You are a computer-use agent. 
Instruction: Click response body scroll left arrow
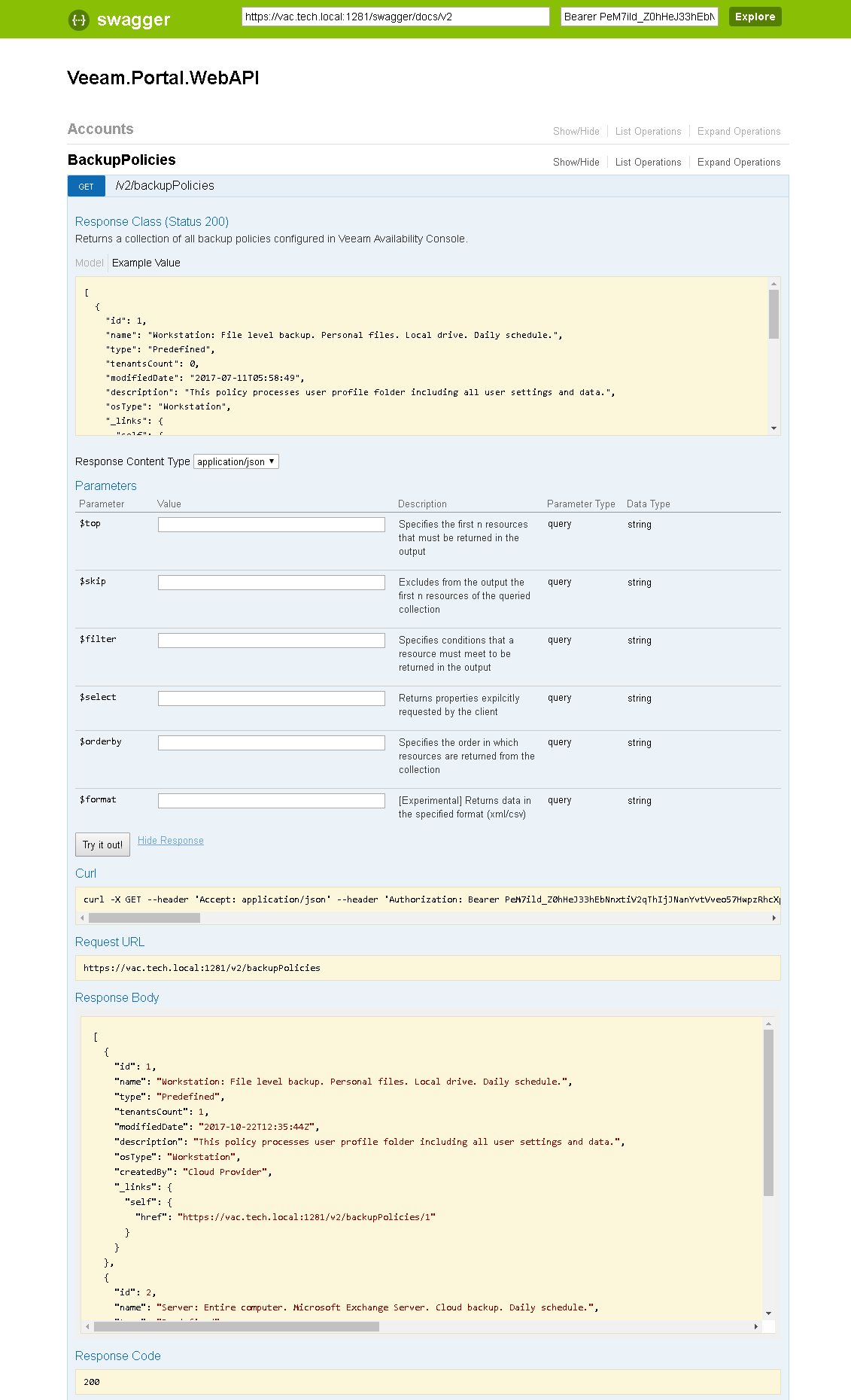[87, 1327]
